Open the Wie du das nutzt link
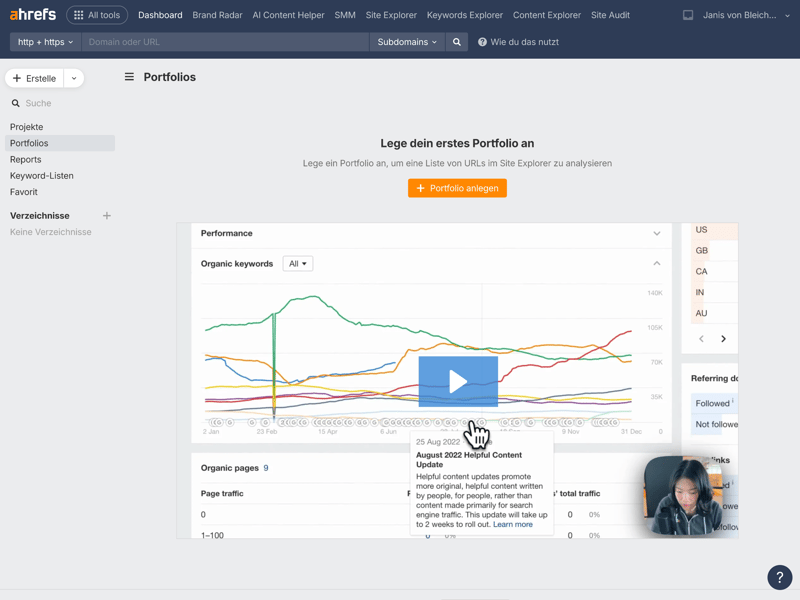Viewport: 800px width, 600px height. (x=518, y=42)
